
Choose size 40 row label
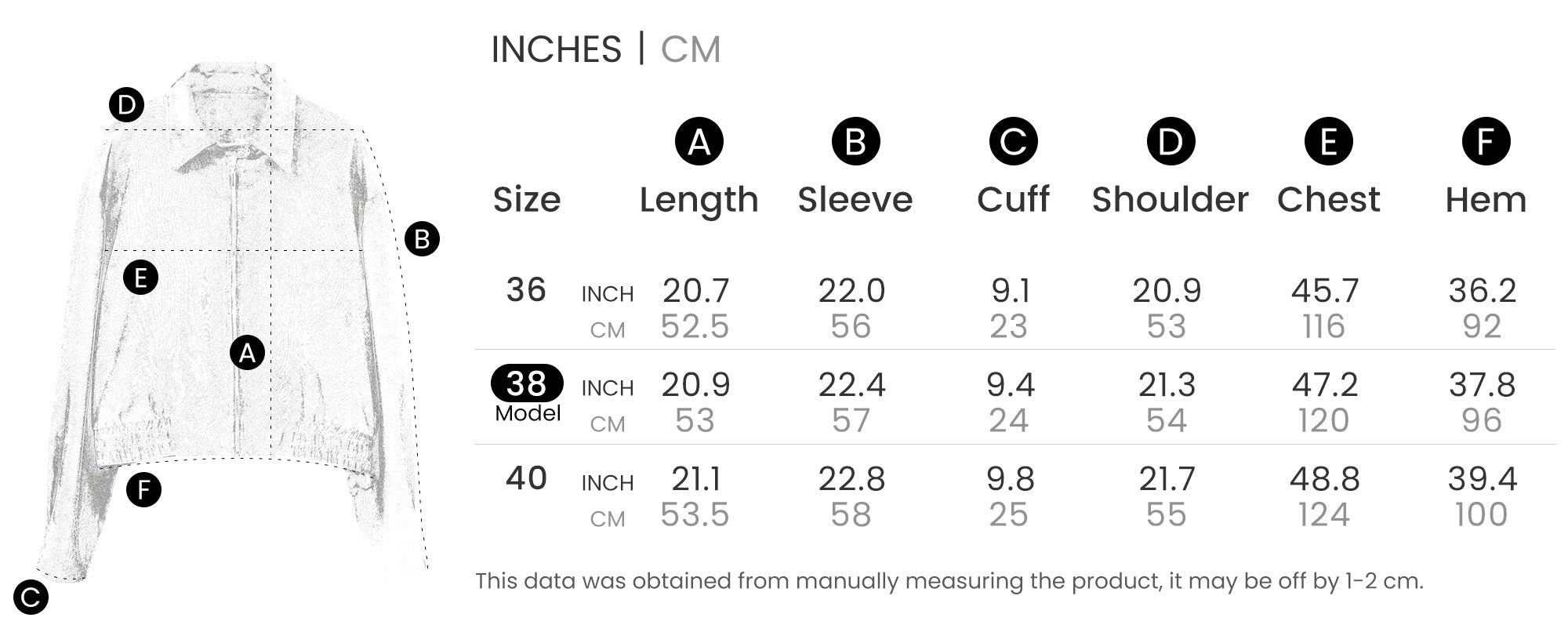[525, 478]
